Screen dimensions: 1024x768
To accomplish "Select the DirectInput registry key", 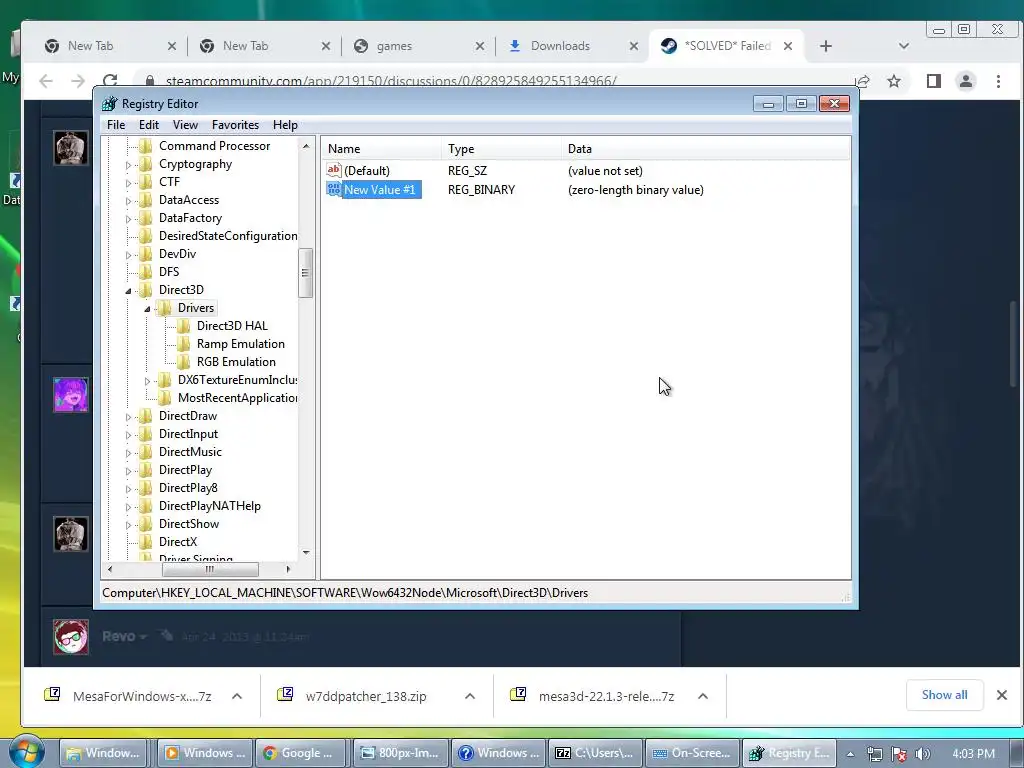I will [x=188, y=434].
